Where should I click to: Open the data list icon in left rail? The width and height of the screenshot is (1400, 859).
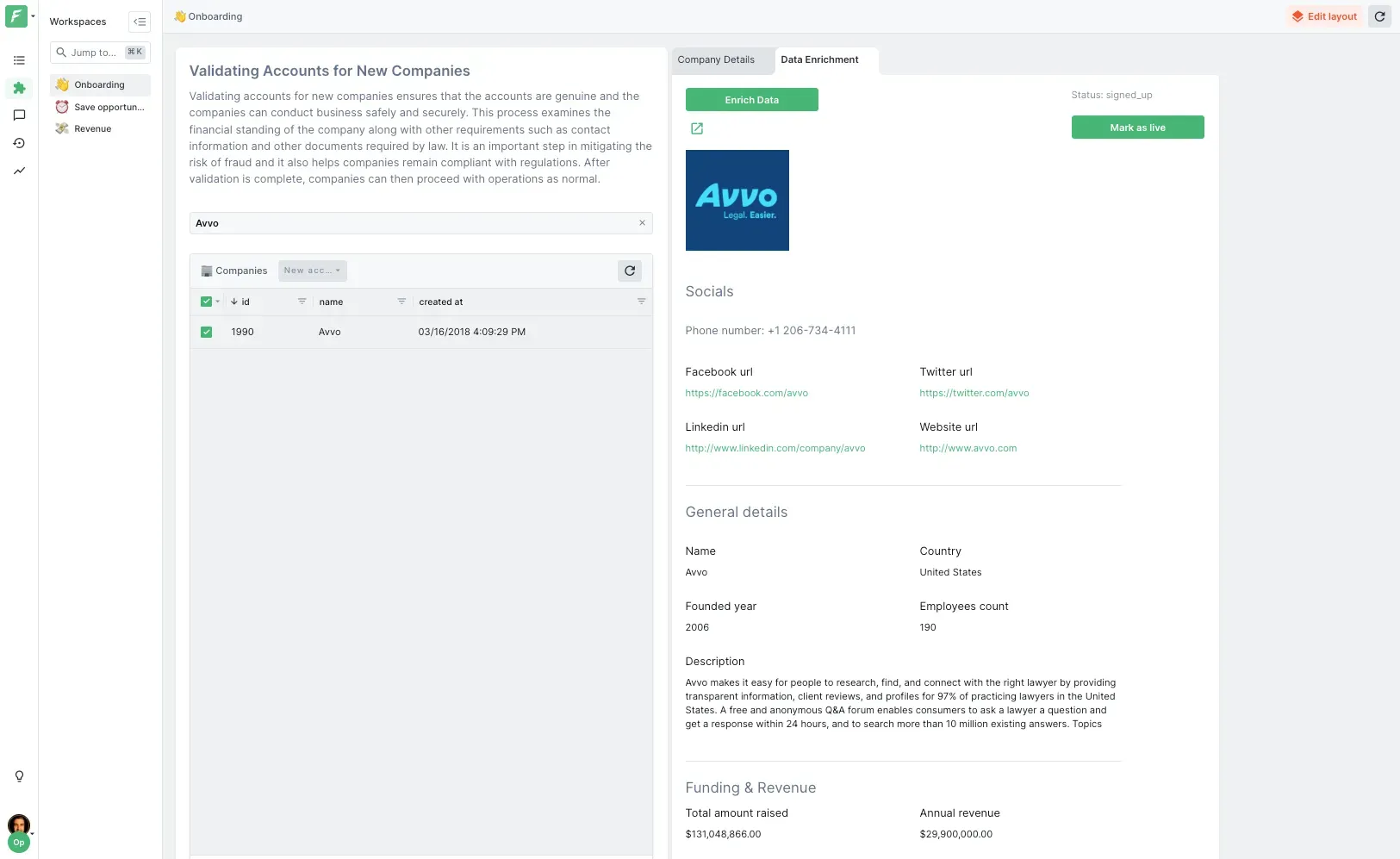click(x=19, y=60)
